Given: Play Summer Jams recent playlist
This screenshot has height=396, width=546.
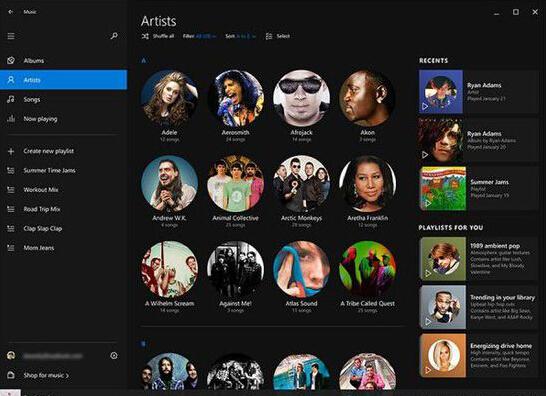Looking at the screenshot, I should (x=428, y=203).
